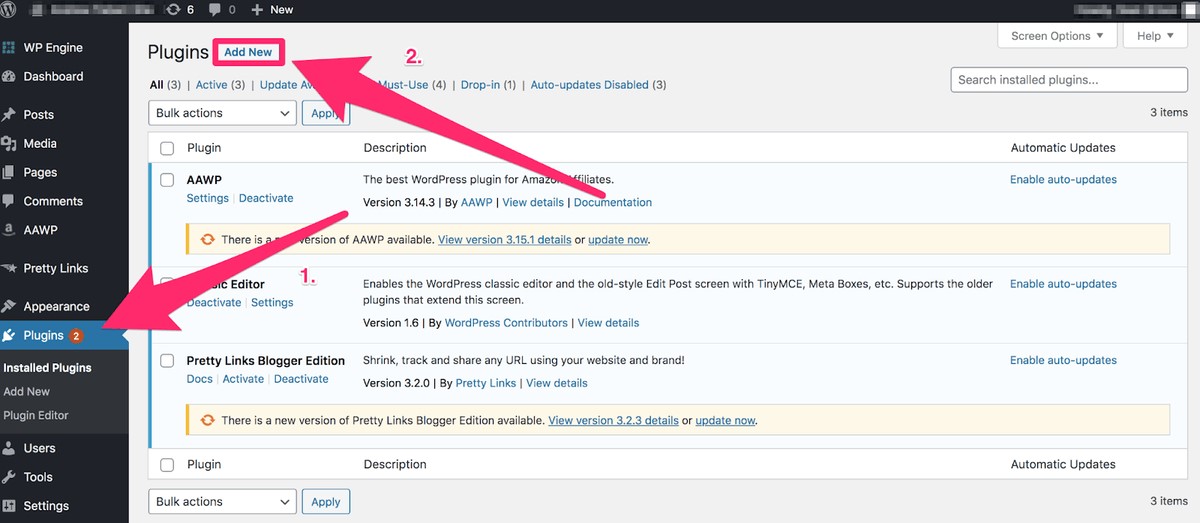Tick the select-all checkbox in table header
The width and height of the screenshot is (1200, 523).
[167, 148]
